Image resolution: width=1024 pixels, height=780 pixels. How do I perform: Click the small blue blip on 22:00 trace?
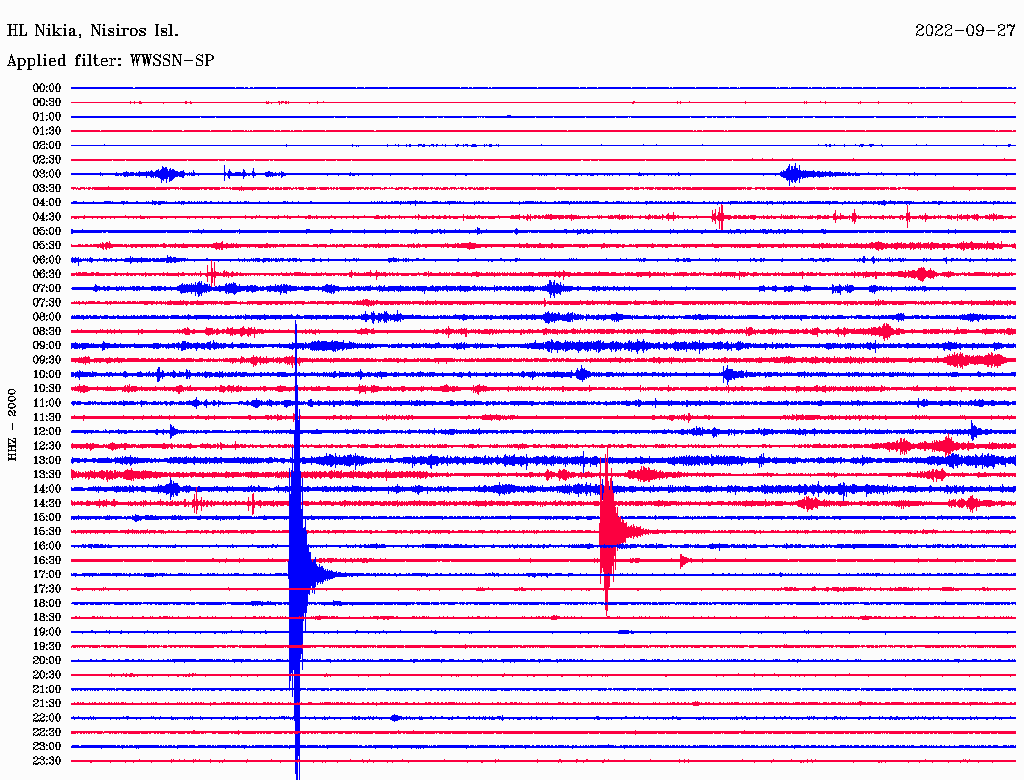(395, 717)
